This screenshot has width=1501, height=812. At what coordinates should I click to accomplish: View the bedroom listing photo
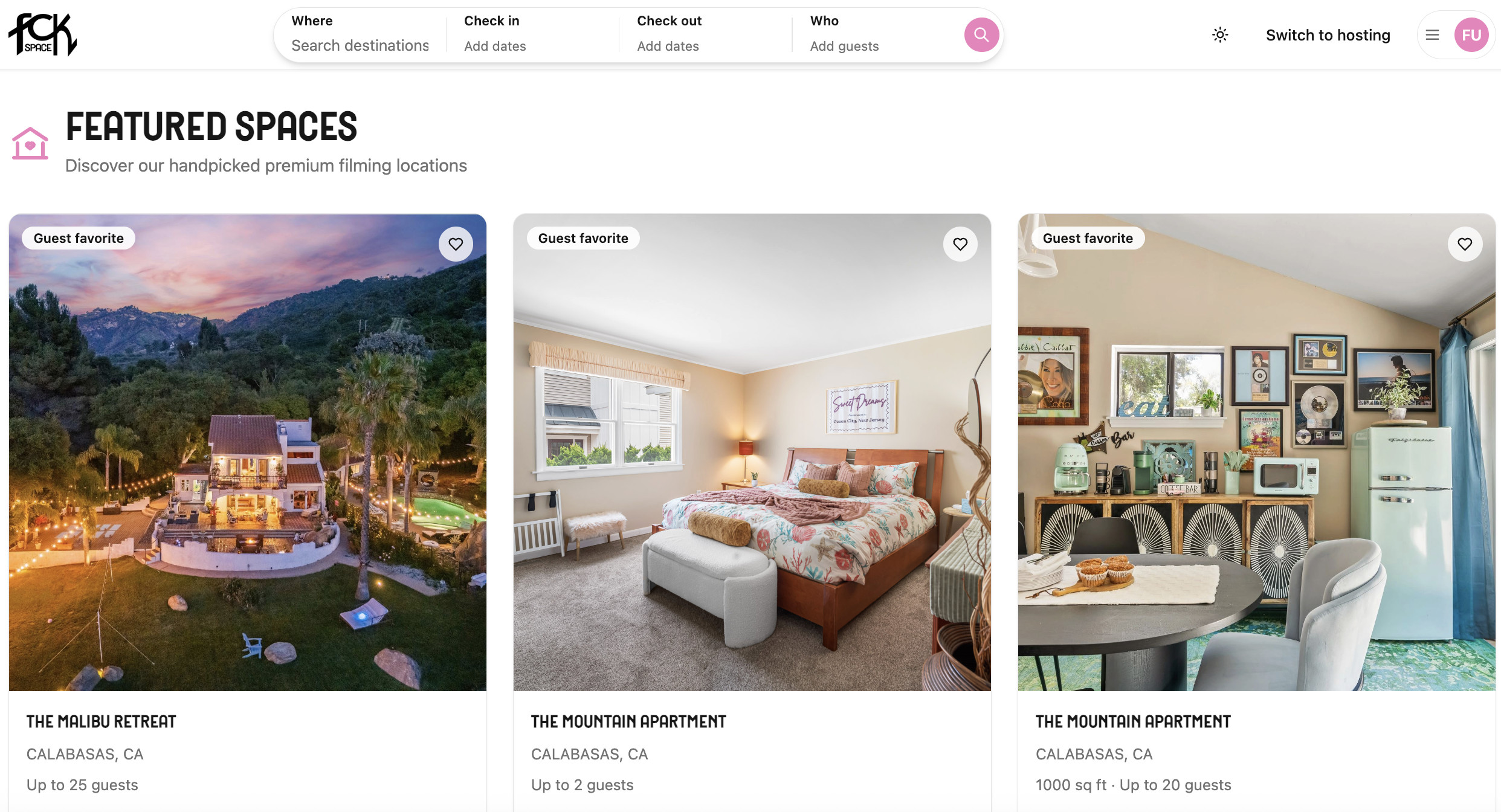click(752, 453)
